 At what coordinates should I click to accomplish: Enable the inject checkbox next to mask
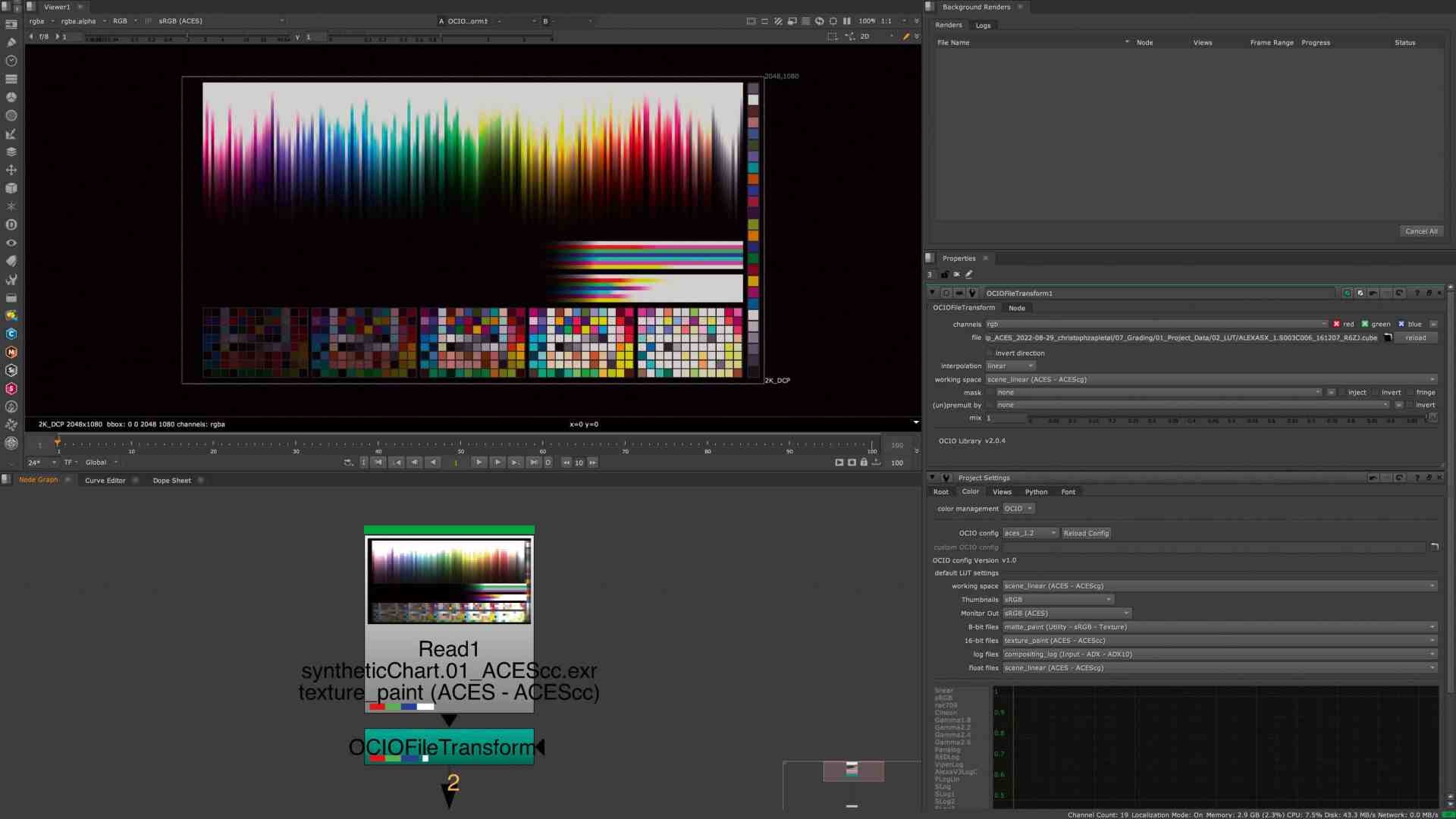coord(1345,392)
